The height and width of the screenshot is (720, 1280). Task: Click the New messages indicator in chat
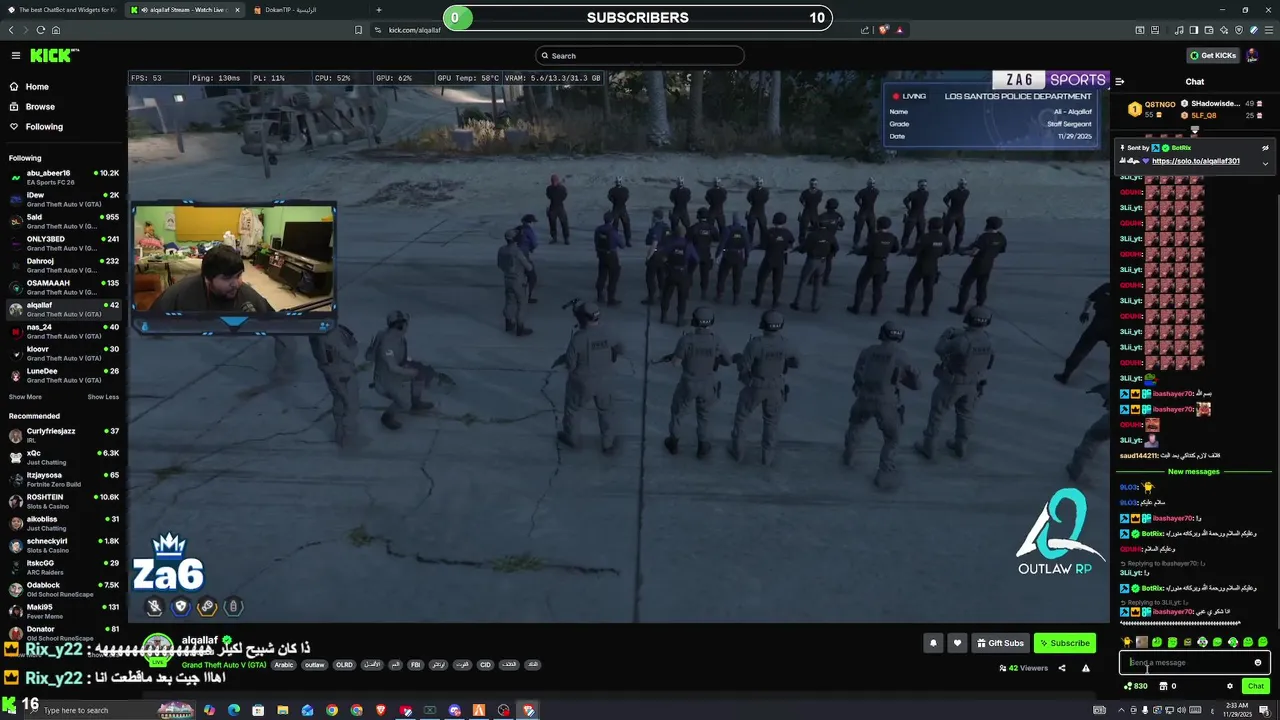point(1194,471)
